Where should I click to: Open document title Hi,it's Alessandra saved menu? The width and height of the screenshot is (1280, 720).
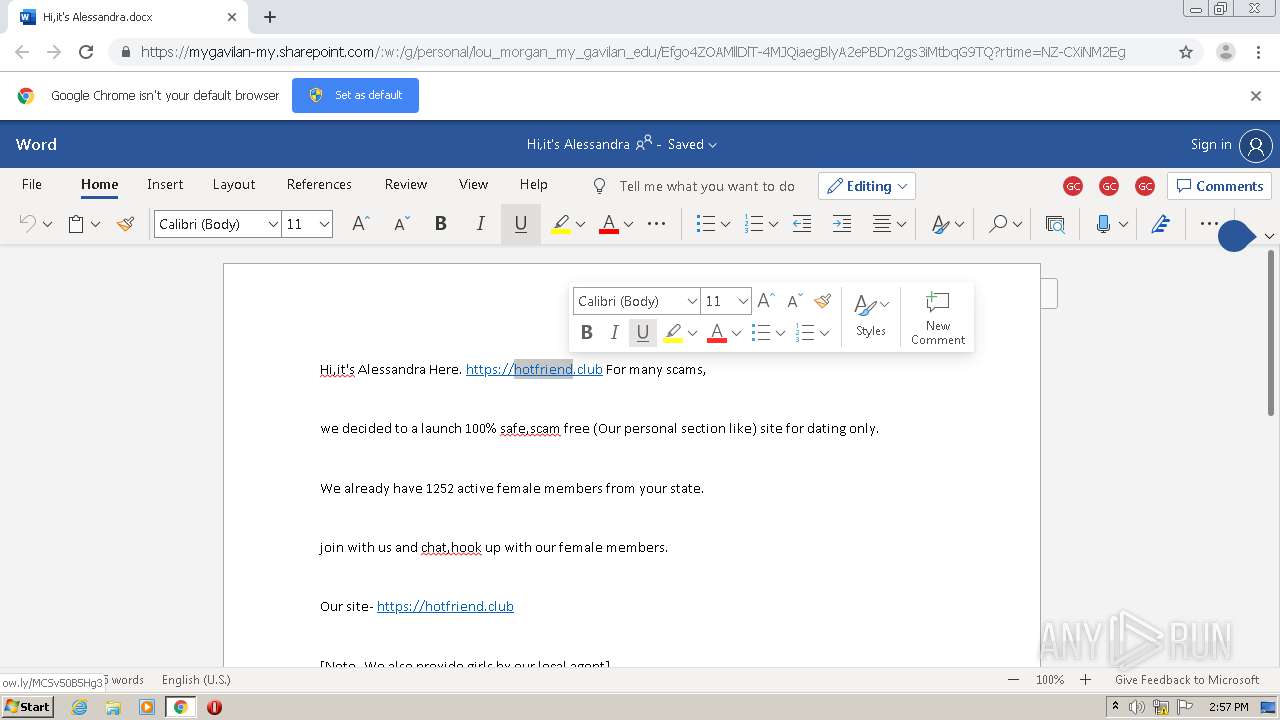point(622,144)
